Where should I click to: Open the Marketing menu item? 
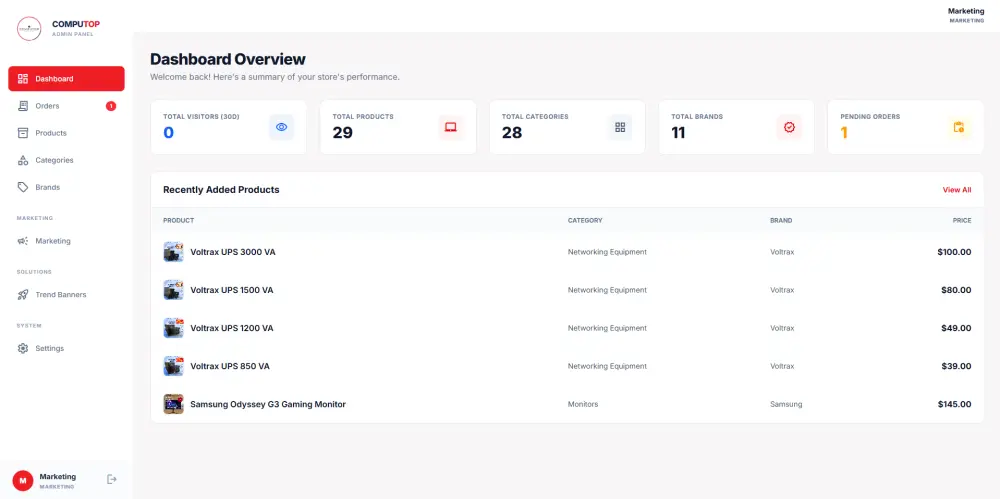(x=66, y=241)
